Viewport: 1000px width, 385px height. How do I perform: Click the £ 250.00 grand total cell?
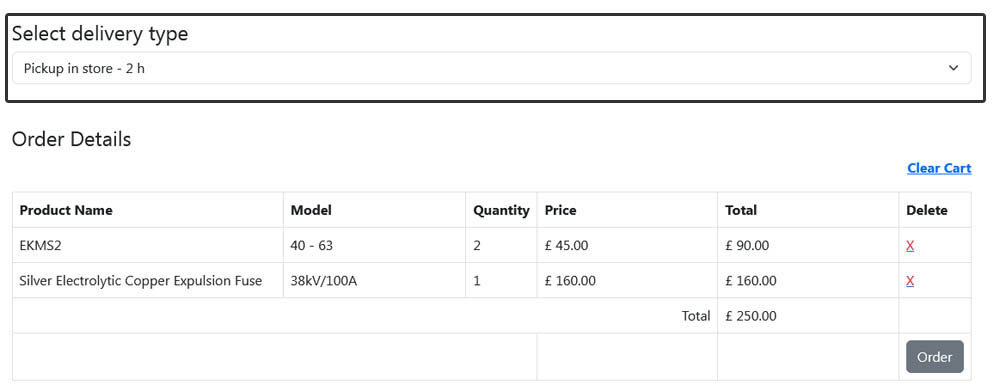click(x=808, y=316)
